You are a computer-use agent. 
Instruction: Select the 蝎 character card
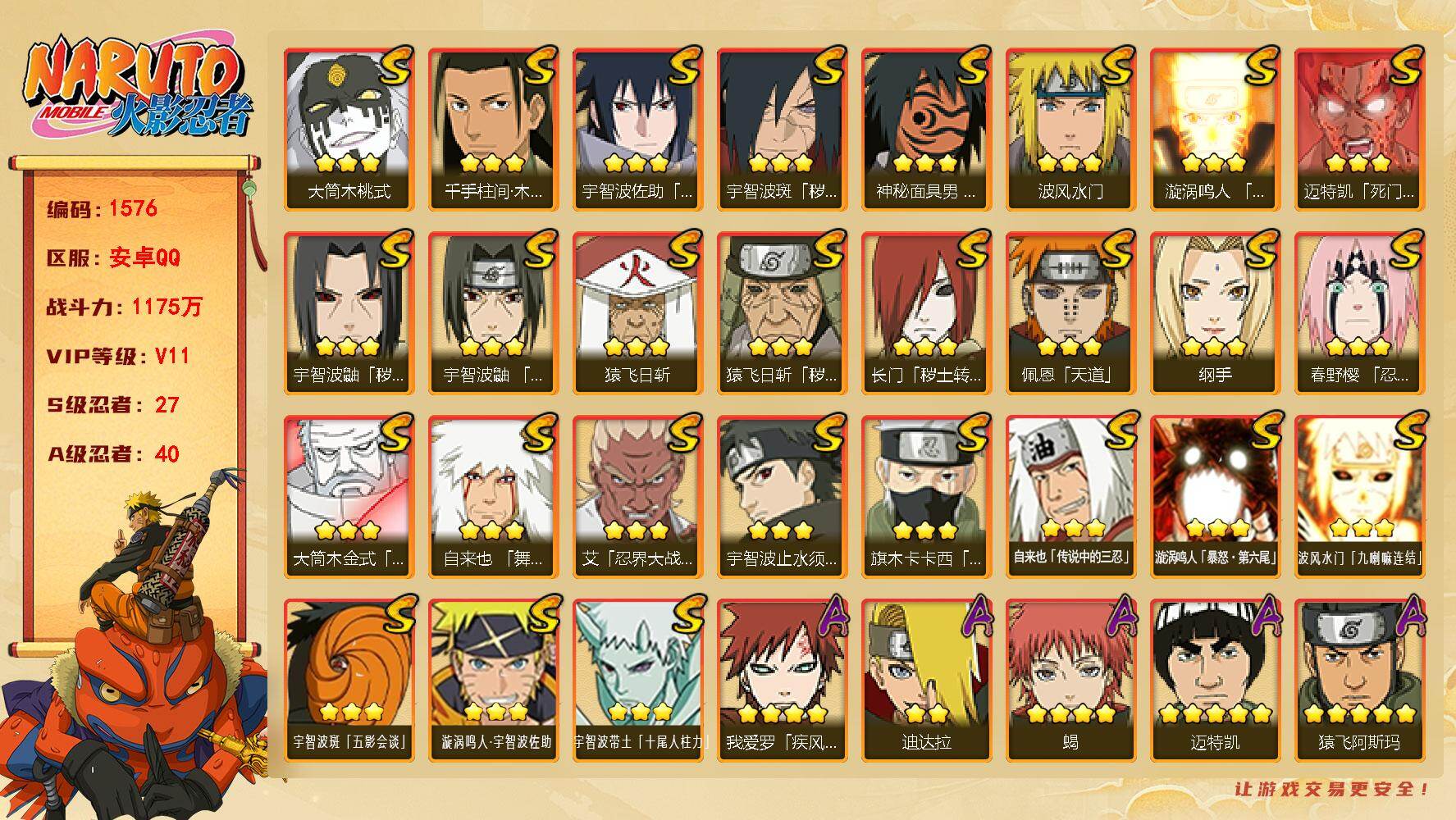coord(1070,680)
